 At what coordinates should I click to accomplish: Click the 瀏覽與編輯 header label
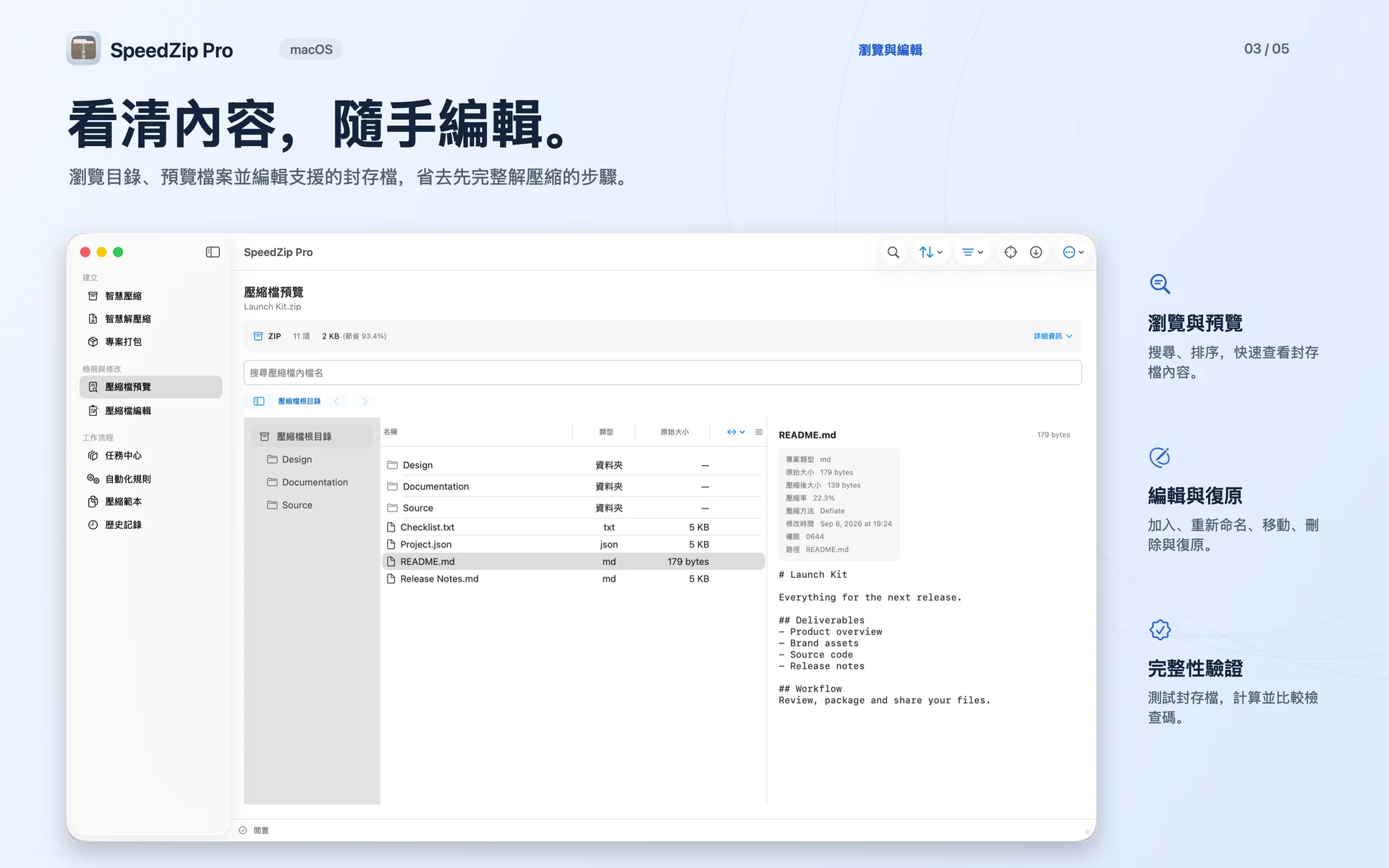[x=890, y=50]
